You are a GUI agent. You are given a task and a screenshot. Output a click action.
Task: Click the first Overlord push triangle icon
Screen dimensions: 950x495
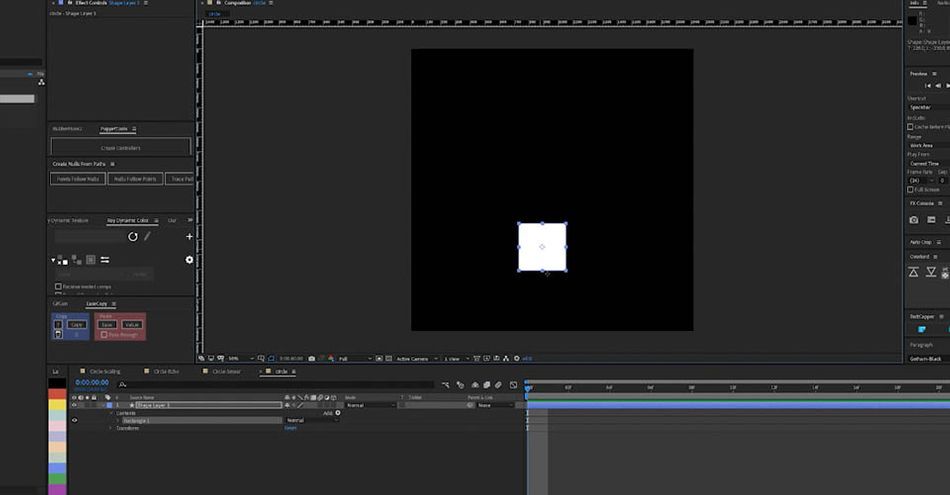tap(913, 273)
